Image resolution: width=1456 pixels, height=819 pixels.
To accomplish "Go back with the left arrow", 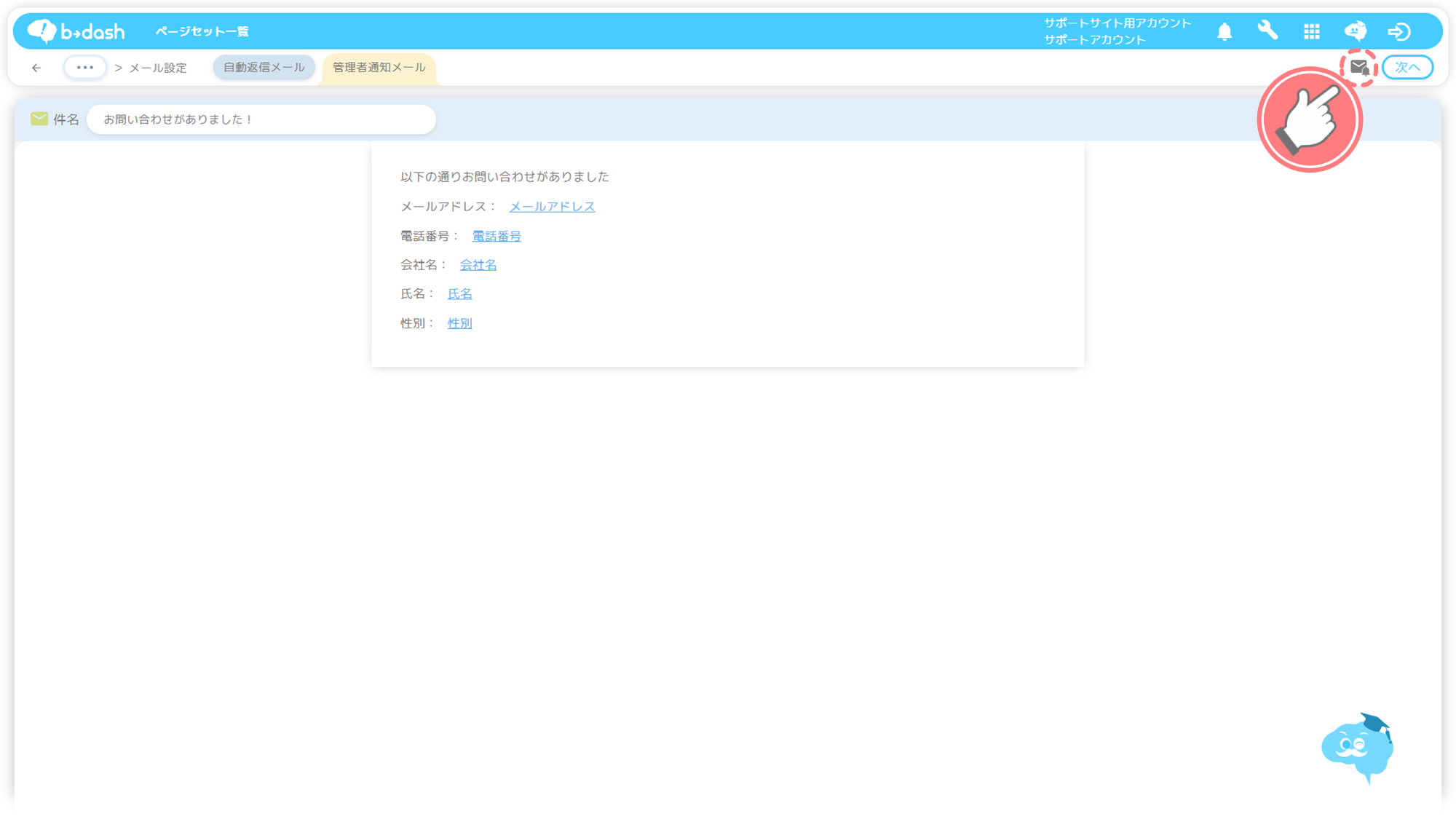I will pyautogui.click(x=36, y=68).
